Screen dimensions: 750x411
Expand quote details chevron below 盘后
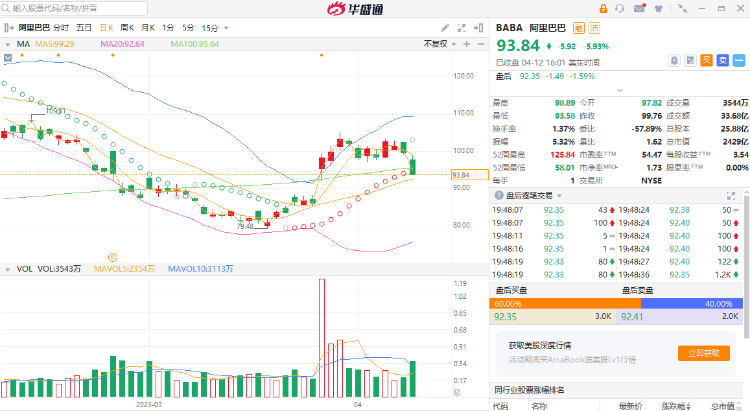pyautogui.click(x=620, y=90)
